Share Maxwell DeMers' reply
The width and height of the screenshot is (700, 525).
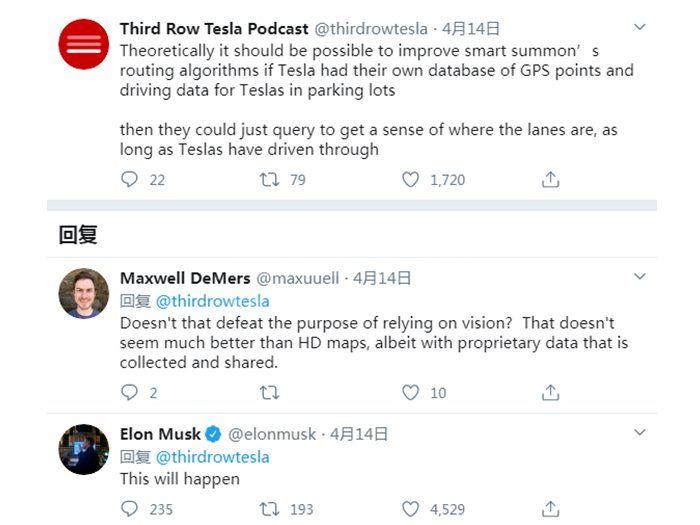click(x=550, y=393)
